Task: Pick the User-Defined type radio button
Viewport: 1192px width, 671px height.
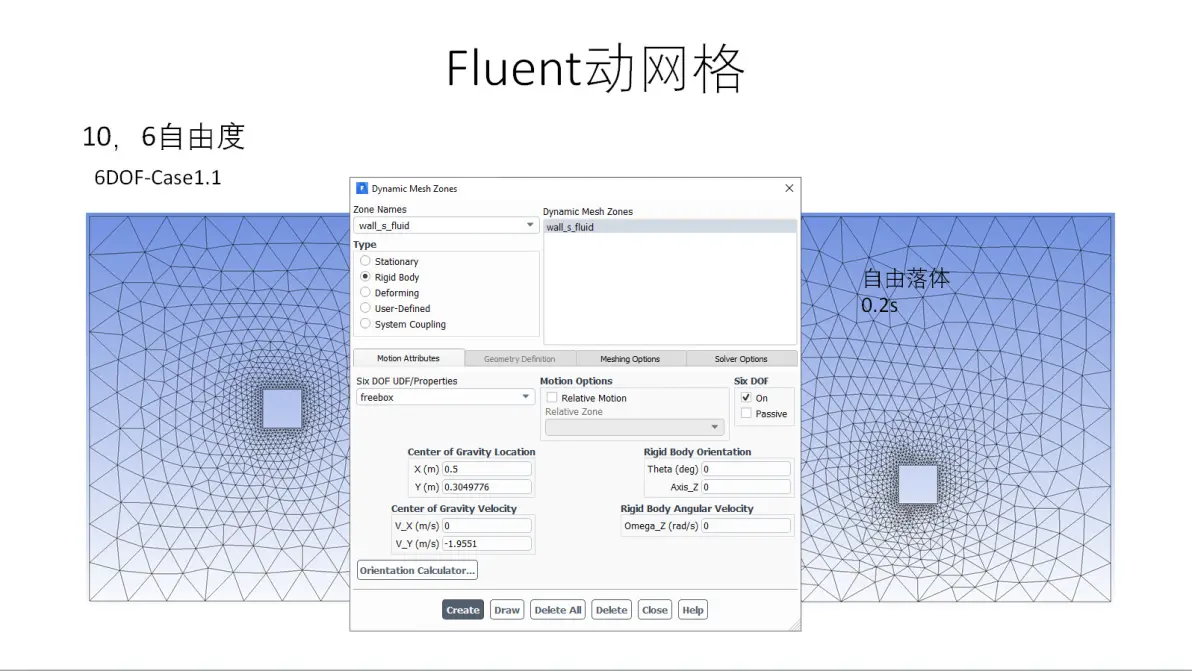Action: (366, 309)
